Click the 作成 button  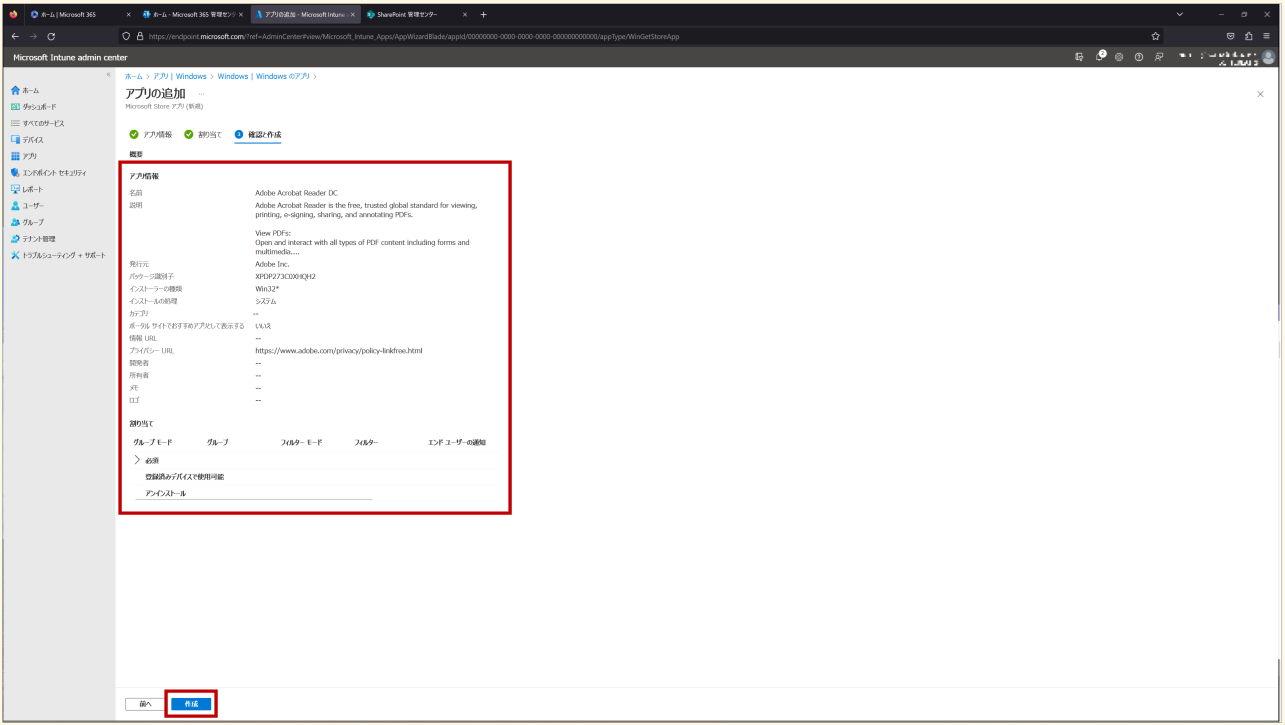[191, 704]
